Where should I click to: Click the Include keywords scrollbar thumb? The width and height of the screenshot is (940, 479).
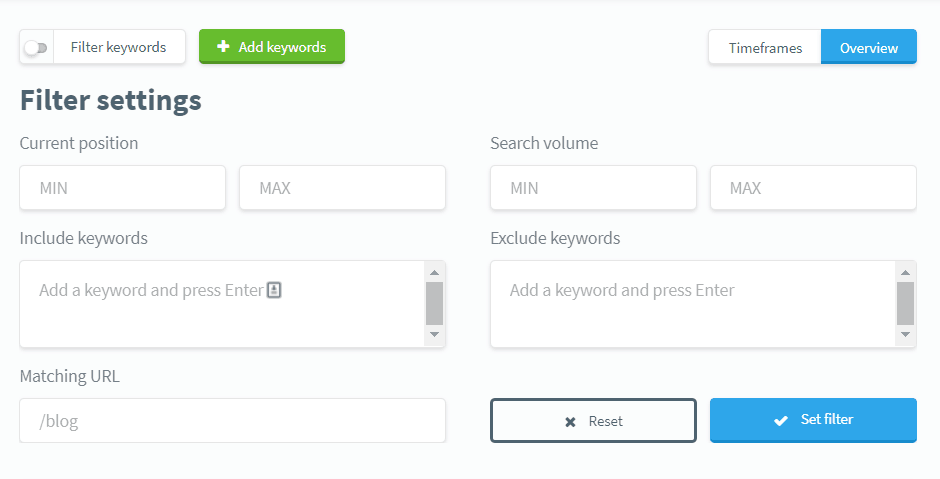pos(435,303)
